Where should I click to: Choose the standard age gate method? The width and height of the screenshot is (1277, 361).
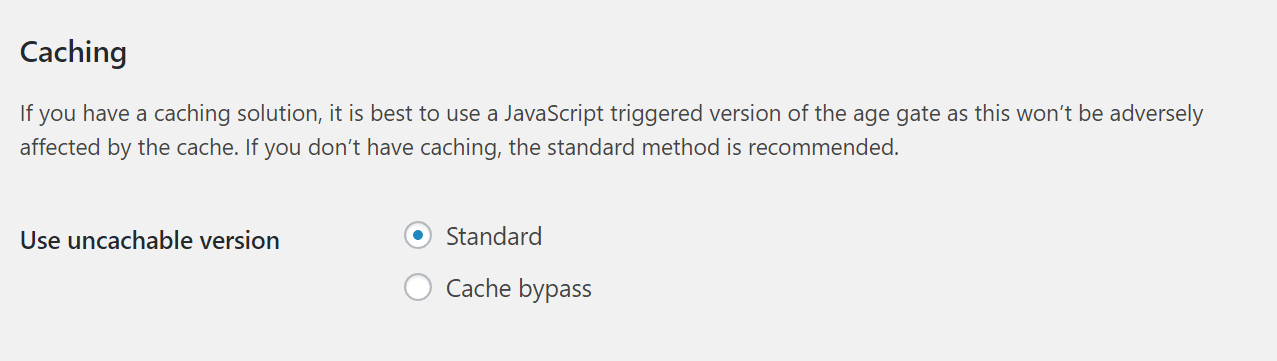418,236
